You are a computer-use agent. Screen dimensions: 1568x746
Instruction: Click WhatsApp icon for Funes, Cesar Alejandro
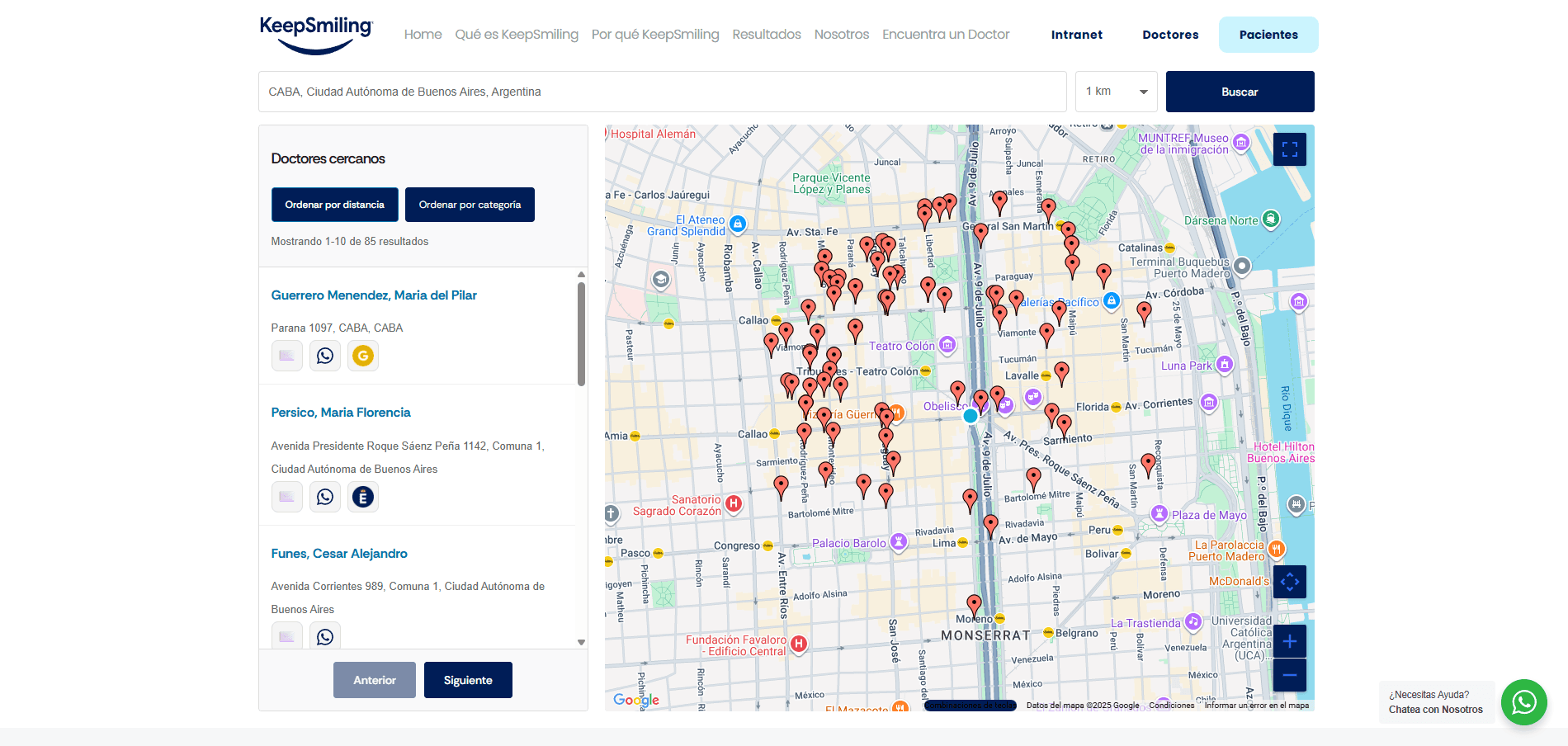[x=325, y=636]
